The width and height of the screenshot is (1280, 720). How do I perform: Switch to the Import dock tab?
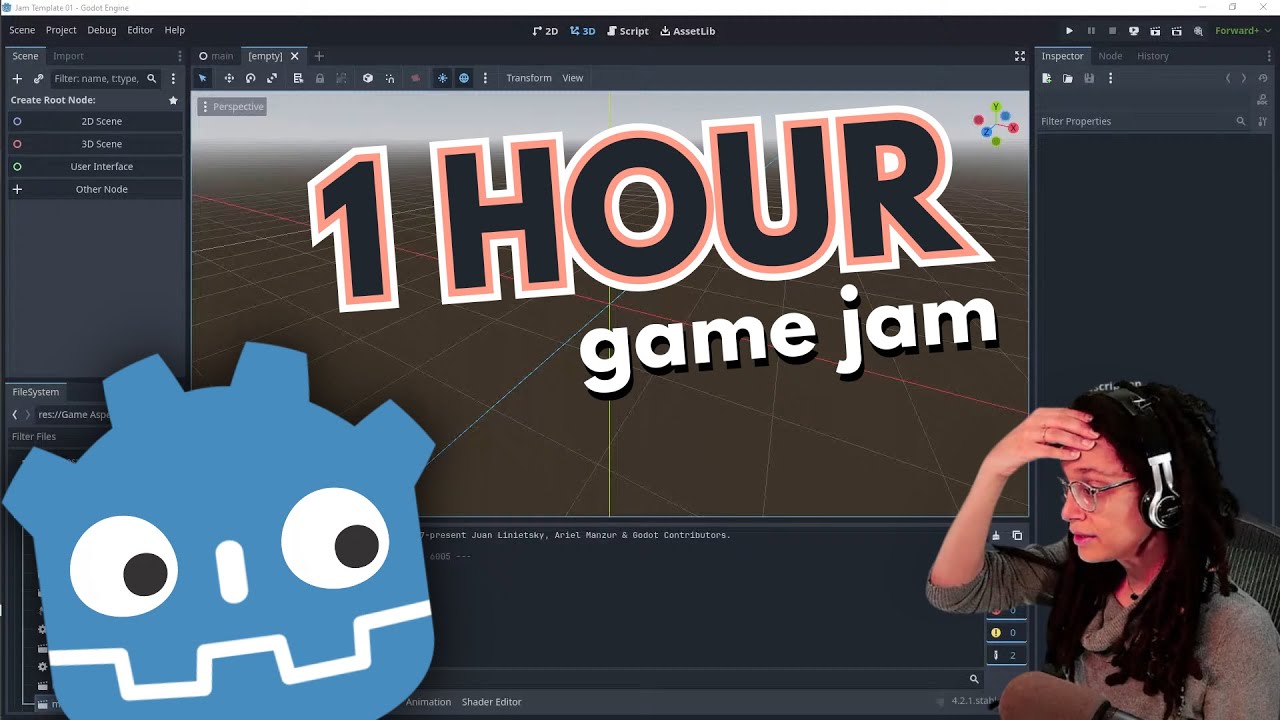pyautogui.click(x=68, y=56)
